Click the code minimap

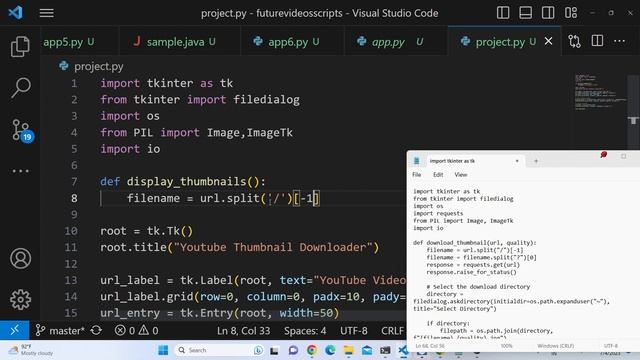pyautogui.click(x=599, y=92)
